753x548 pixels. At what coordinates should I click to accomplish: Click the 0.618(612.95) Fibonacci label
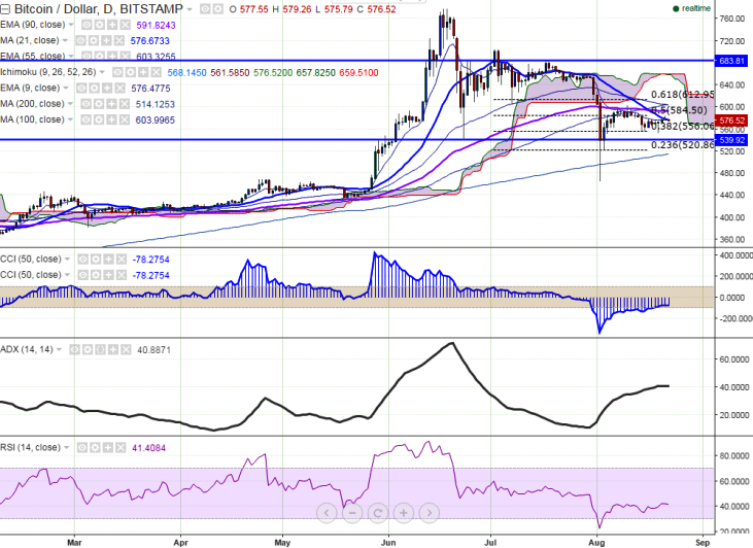[x=682, y=95]
